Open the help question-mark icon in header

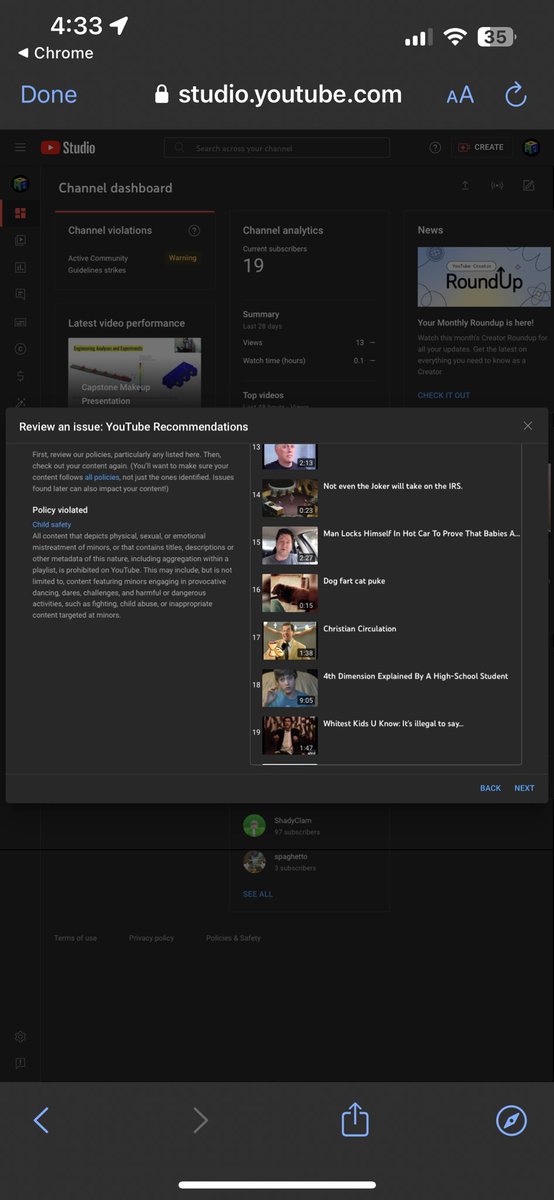435,147
